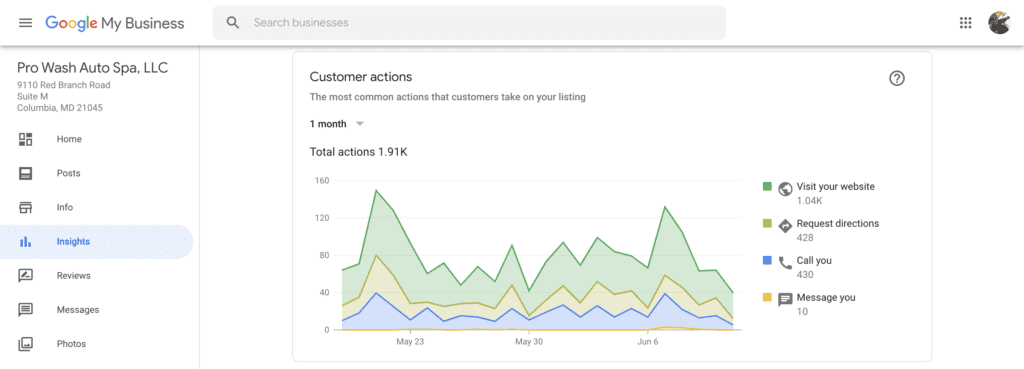Click the Info storefront icon

click(x=25, y=208)
